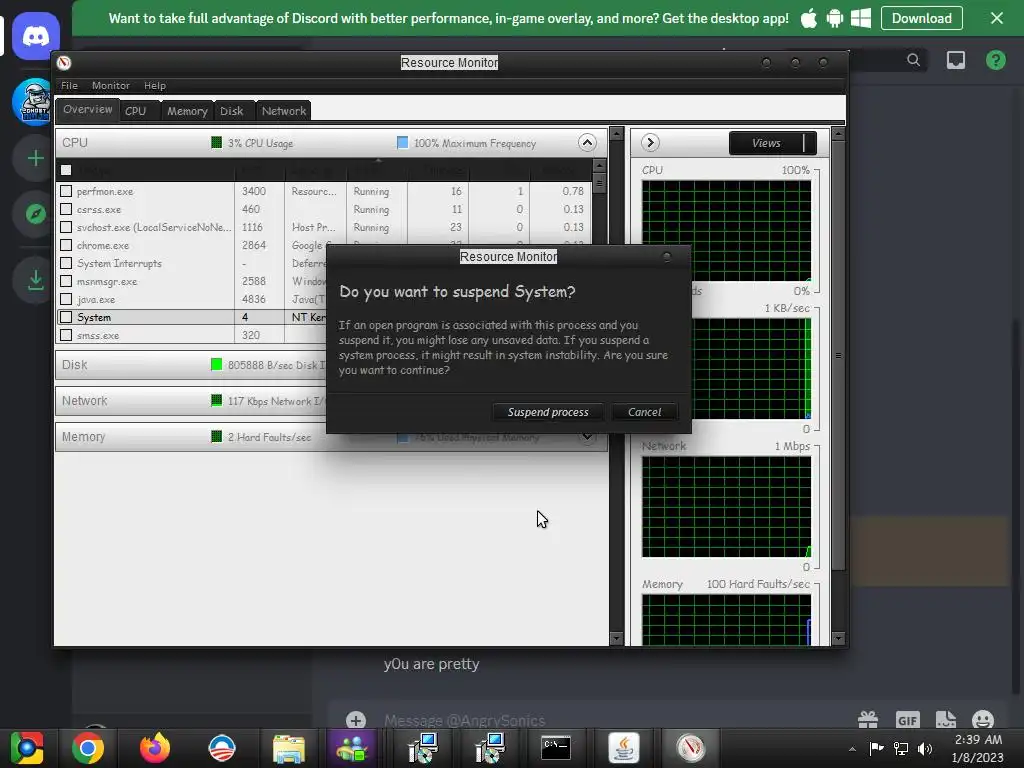
Task: Open Discord download apps arrow icon
Action: (x=35, y=280)
